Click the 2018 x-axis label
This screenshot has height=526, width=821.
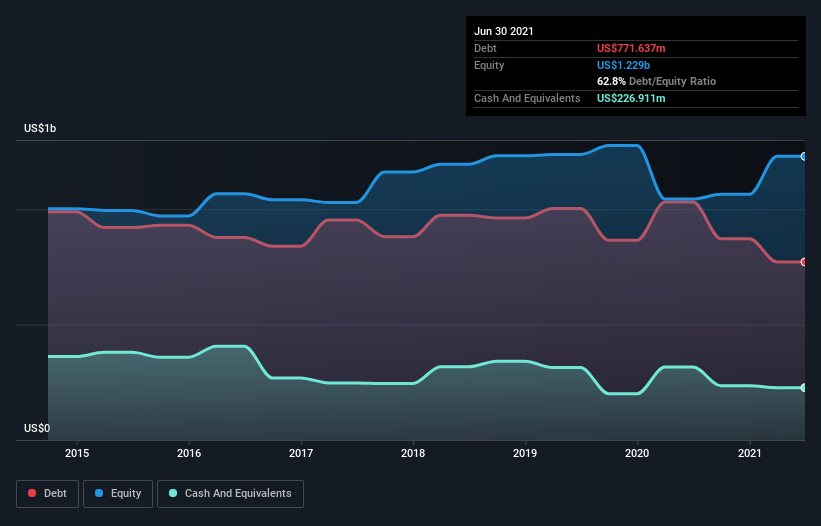point(413,453)
